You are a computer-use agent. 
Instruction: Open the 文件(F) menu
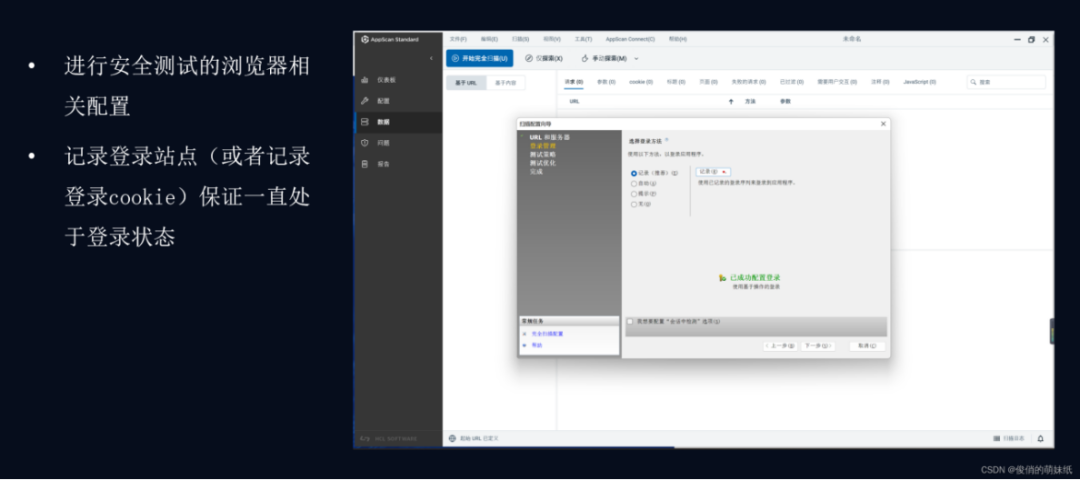(458, 39)
